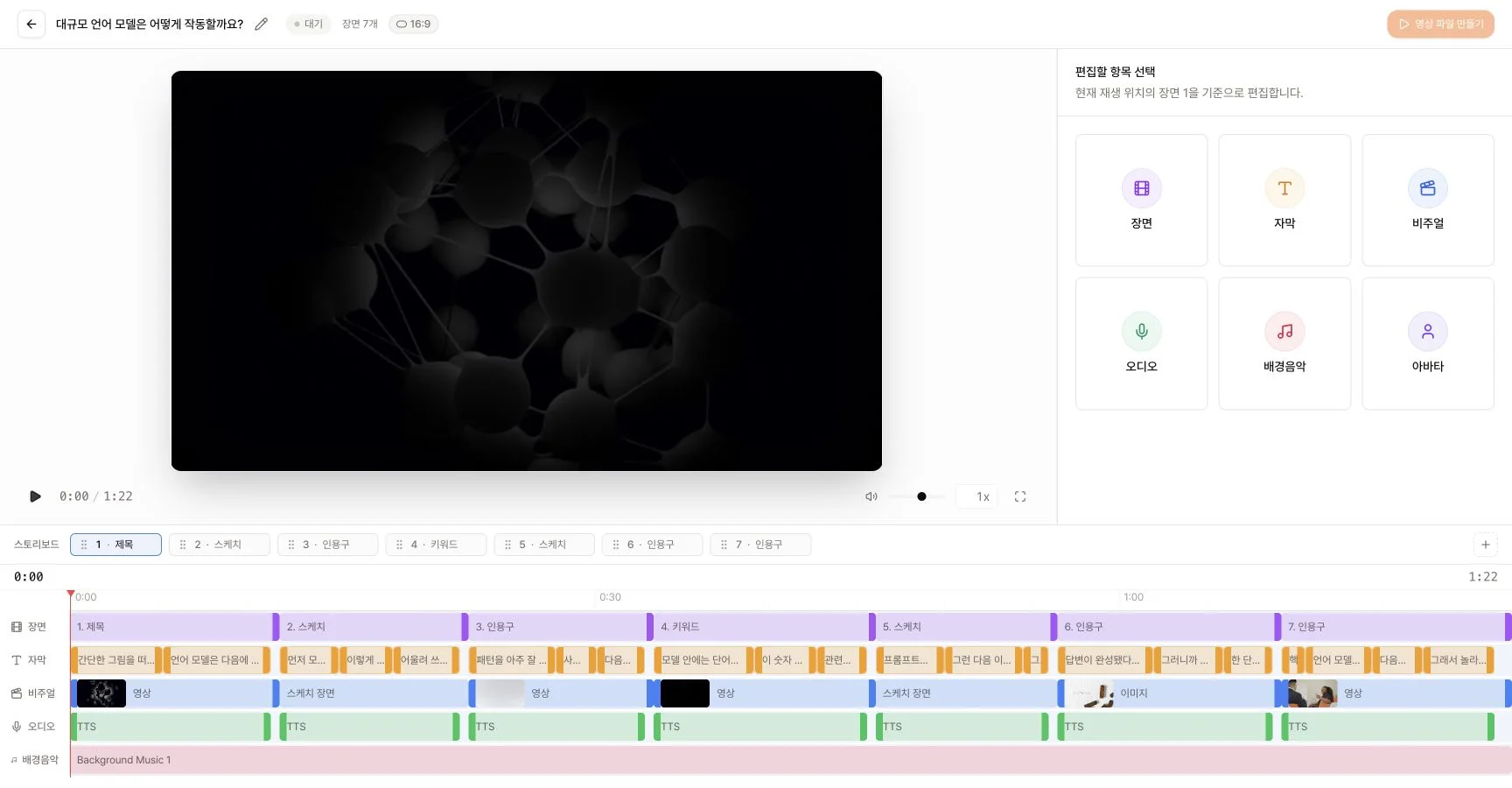
Task: Select storyboard tab 4 · 키워드
Action: click(x=436, y=545)
